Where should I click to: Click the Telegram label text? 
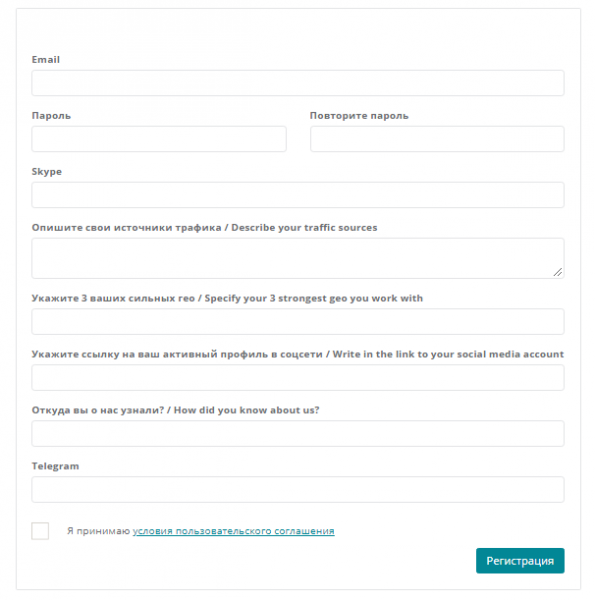(55, 466)
